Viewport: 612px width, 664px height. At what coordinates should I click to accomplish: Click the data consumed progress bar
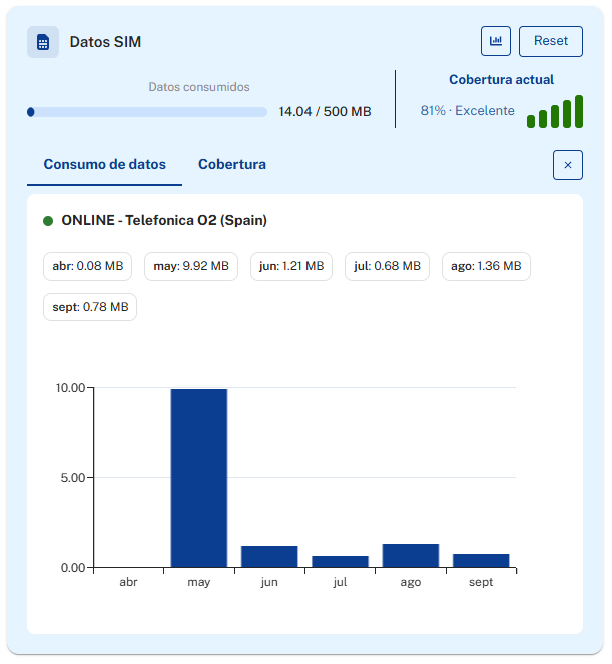coord(147,112)
